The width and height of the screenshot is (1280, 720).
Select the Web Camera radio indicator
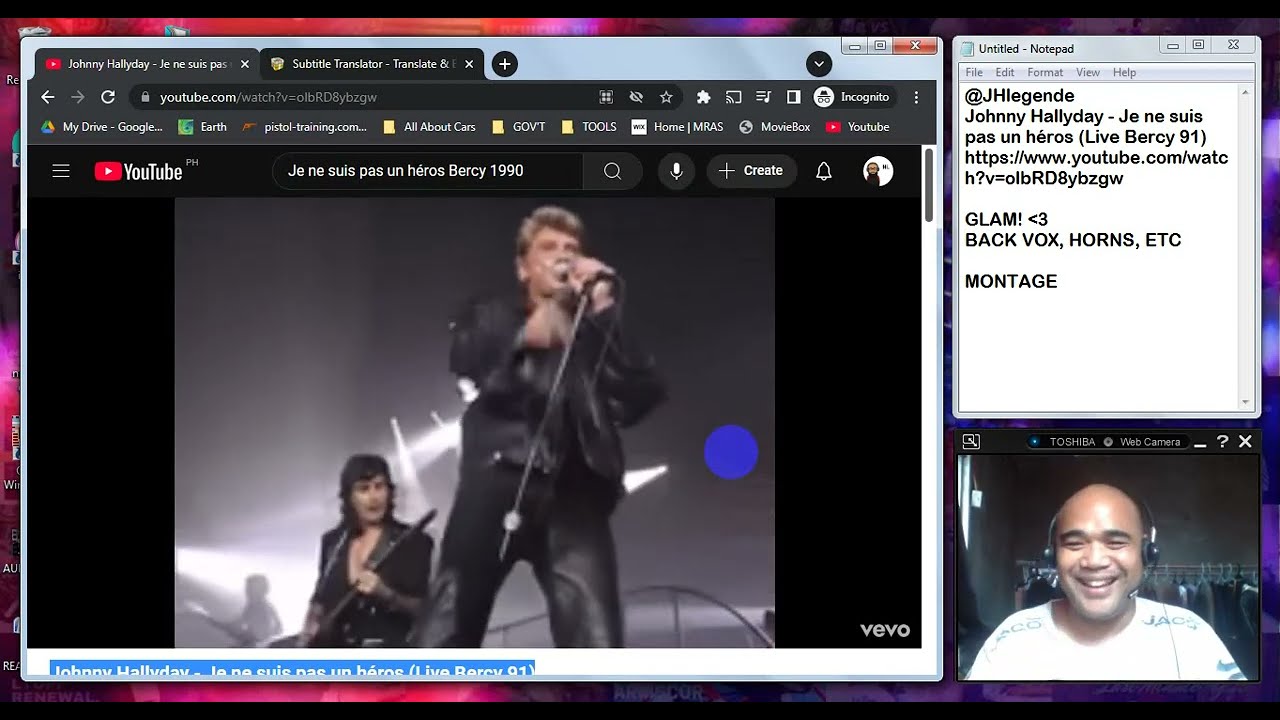[1108, 442]
